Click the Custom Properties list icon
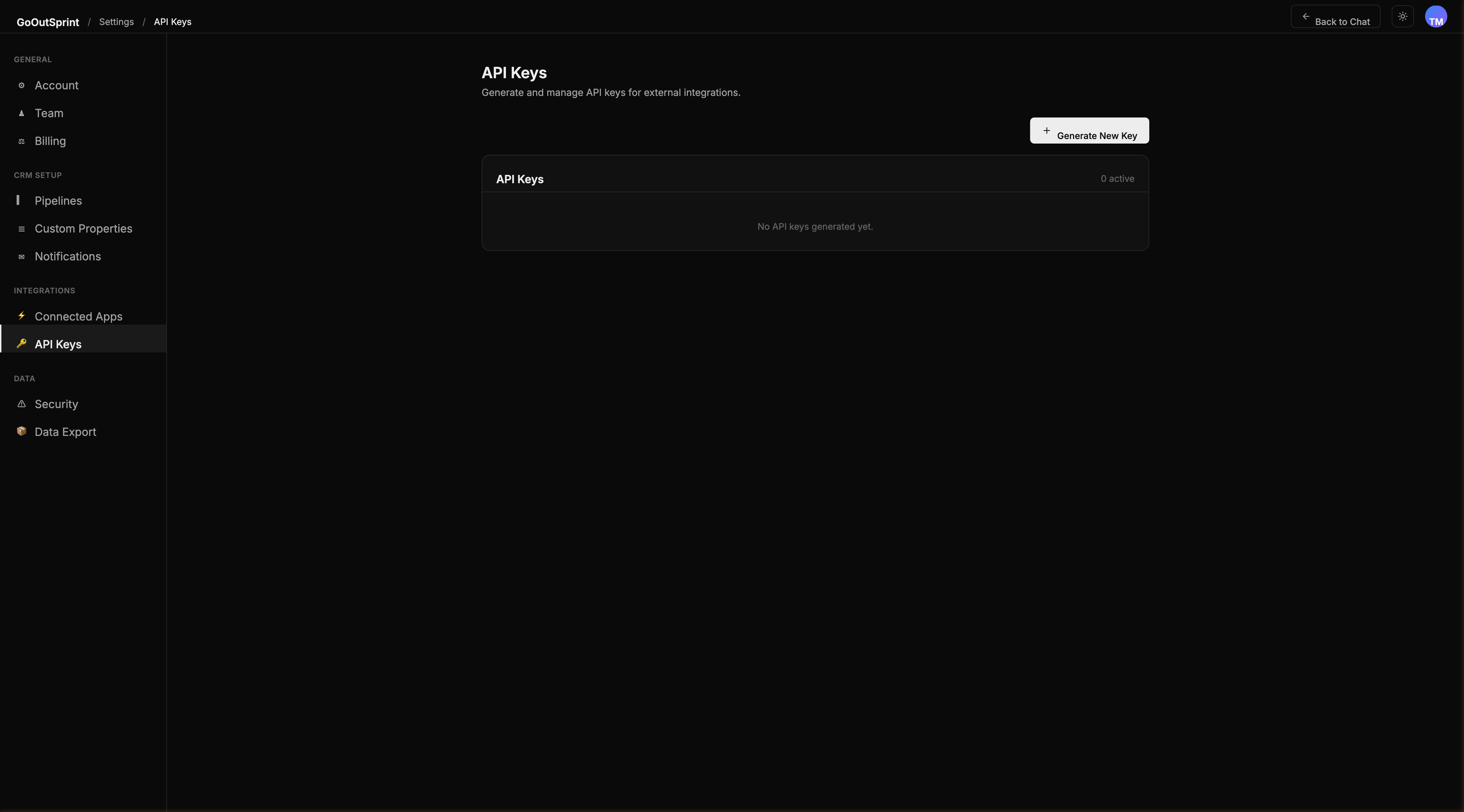This screenshot has width=1464, height=812. 22,228
